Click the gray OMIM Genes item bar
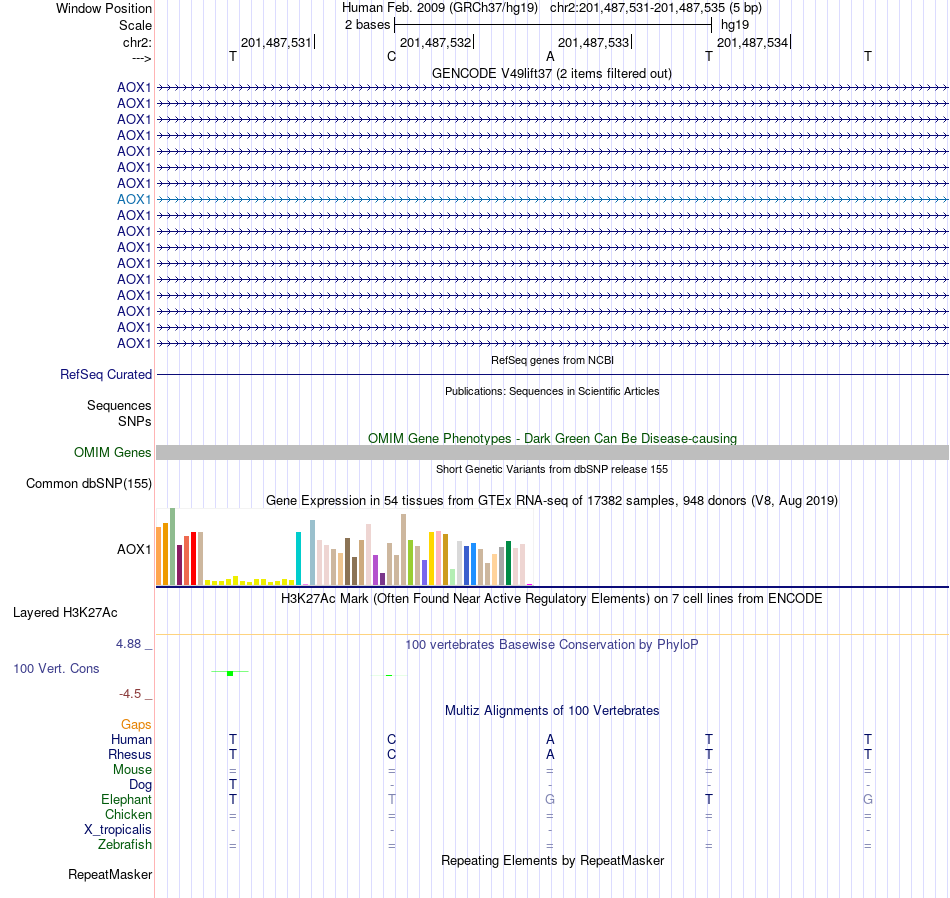This screenshot has height=898, width=950. [553, 453]
